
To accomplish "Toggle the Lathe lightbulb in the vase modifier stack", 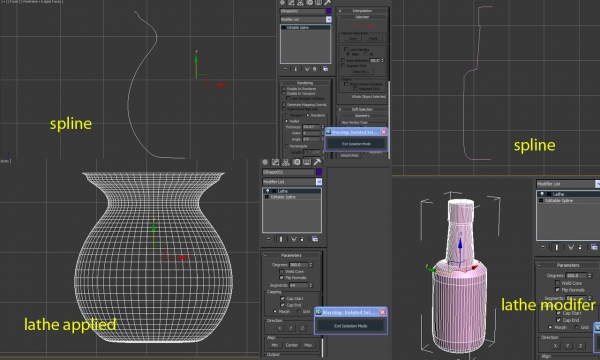I will coord(267,191).
